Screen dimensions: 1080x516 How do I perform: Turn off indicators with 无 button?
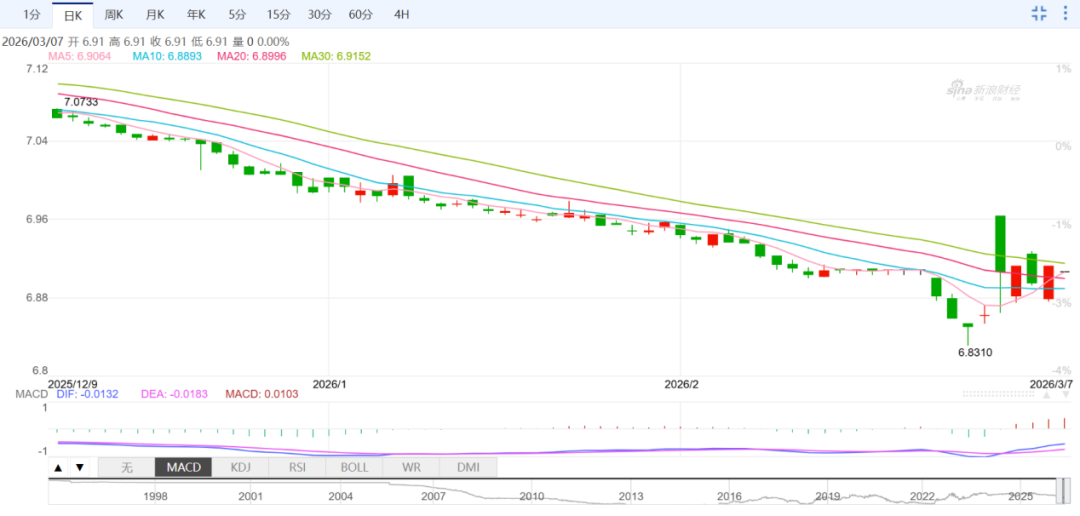(x=126, y=467)
